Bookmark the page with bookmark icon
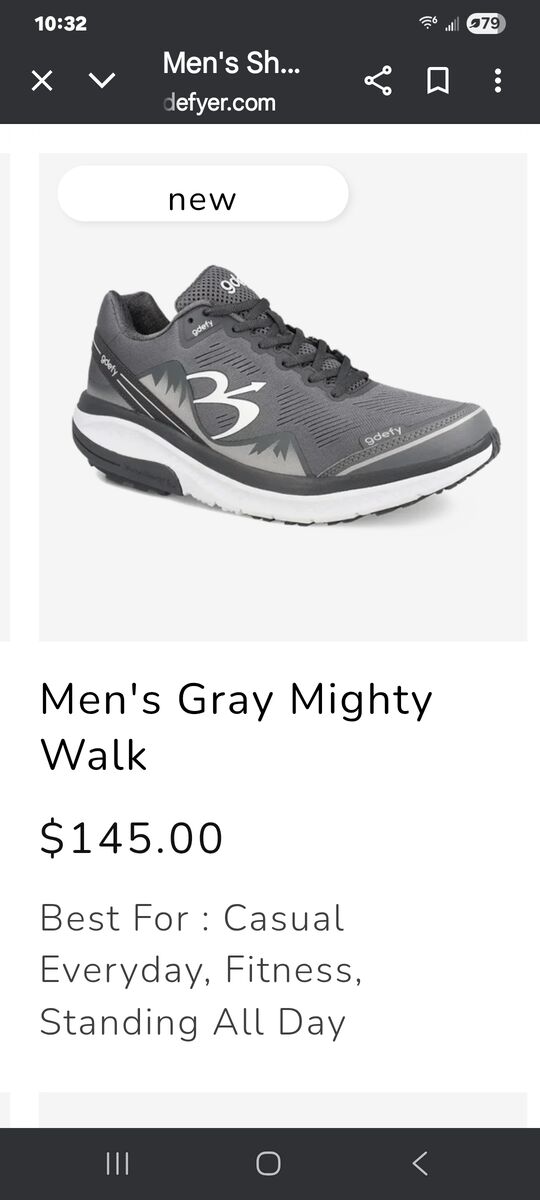The height and width of the screenshot is (1200, 540). pyautogui.click(x=438, y=81)
